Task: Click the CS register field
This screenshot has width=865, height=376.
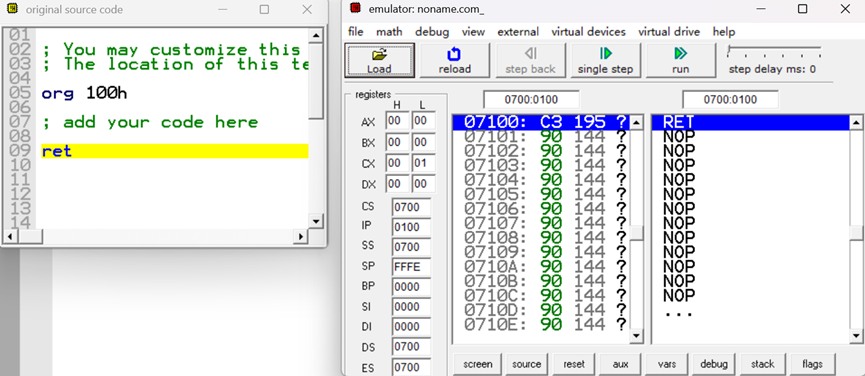Action: [x=412, y=207]
